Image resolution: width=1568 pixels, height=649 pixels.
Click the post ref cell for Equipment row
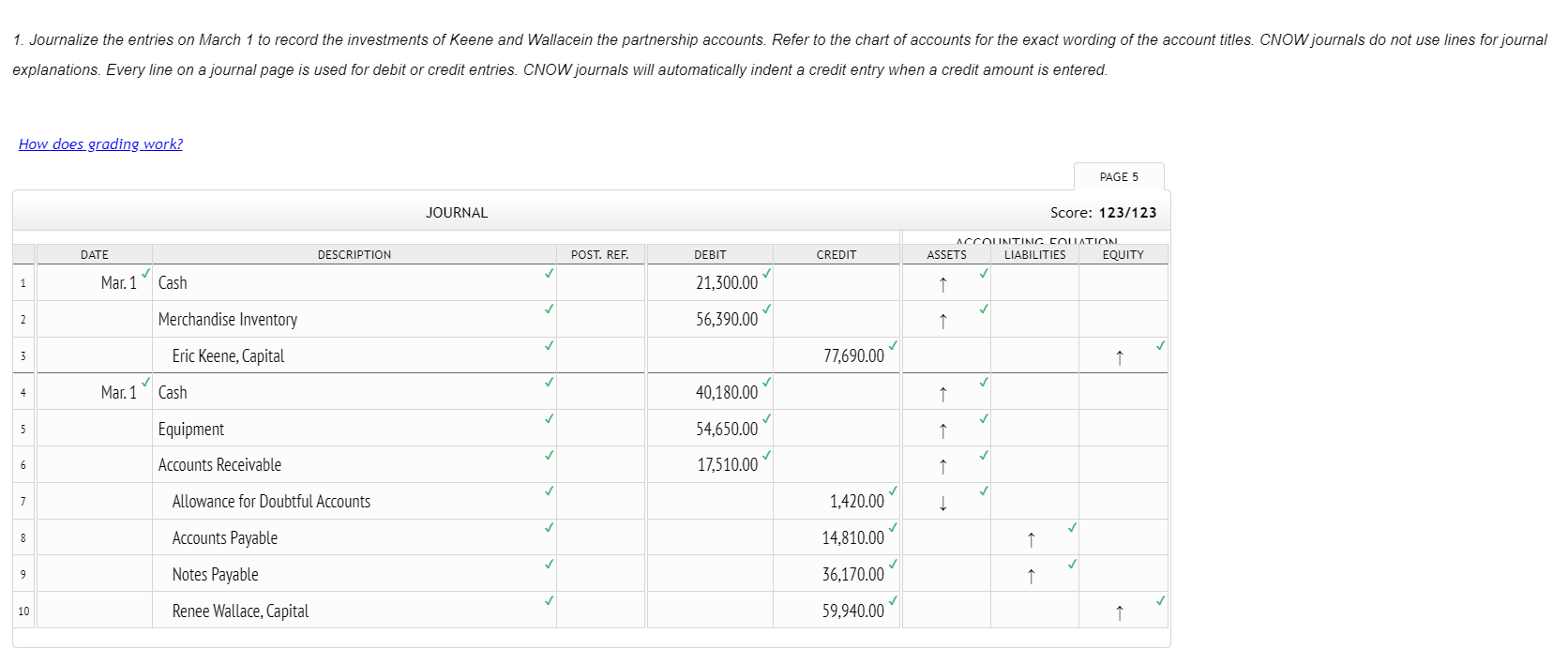coord(600,429)
